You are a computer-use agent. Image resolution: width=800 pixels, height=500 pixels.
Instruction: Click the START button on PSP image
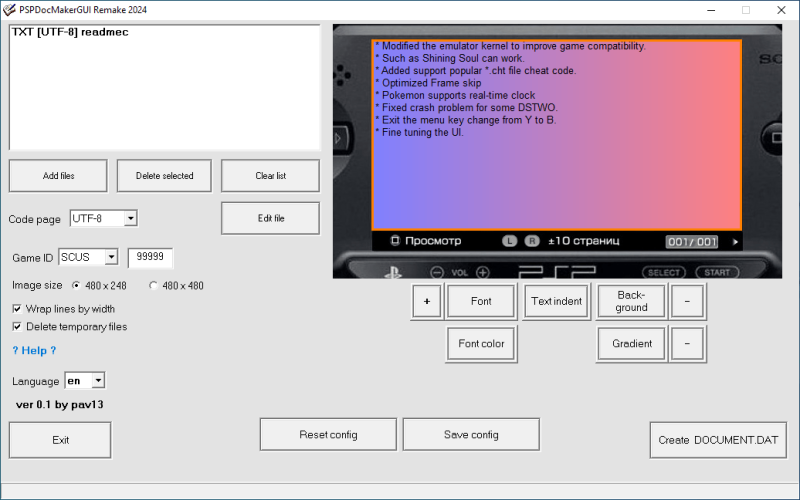point(717,272)
